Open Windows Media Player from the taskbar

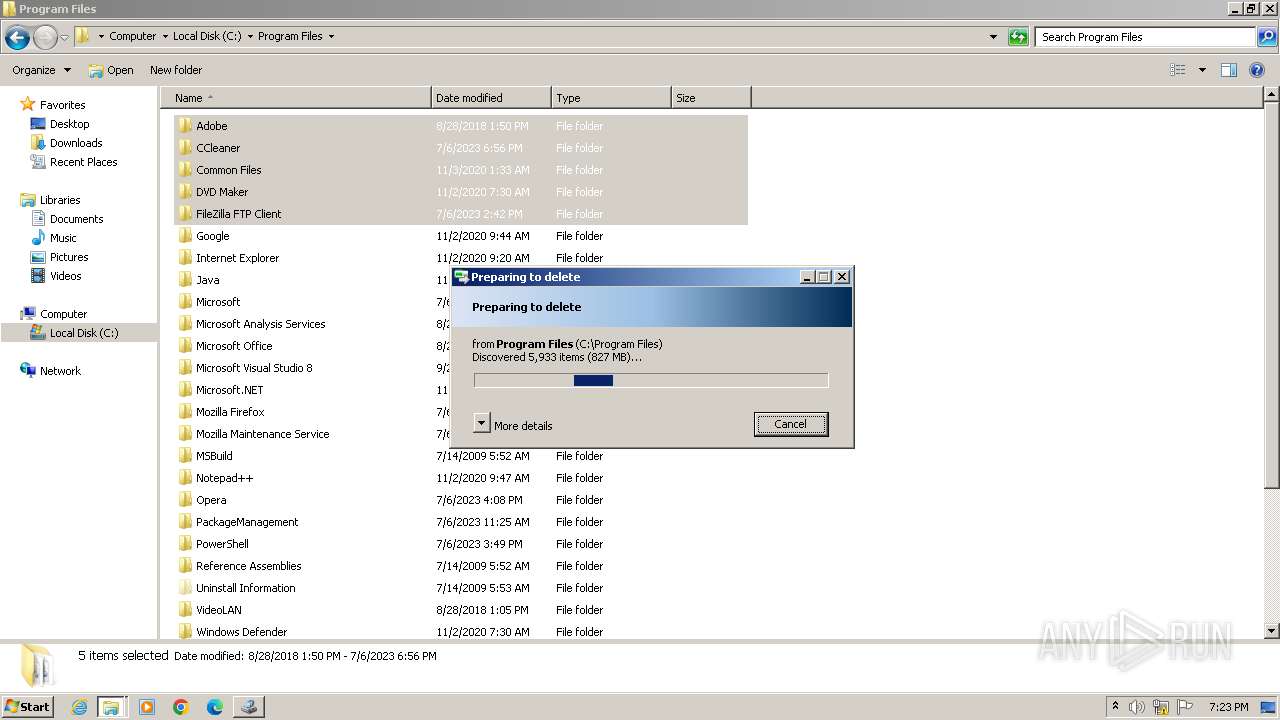[147, 707]
